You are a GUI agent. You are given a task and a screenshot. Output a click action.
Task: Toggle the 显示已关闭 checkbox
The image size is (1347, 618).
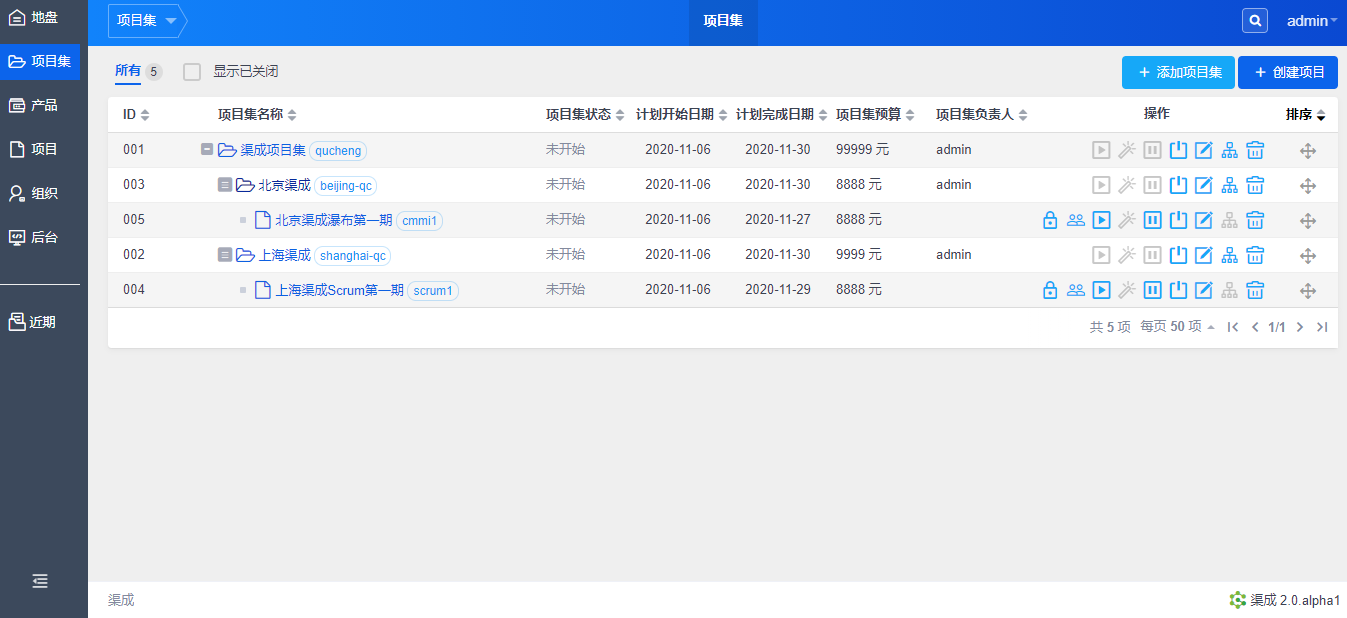point(192,72)
